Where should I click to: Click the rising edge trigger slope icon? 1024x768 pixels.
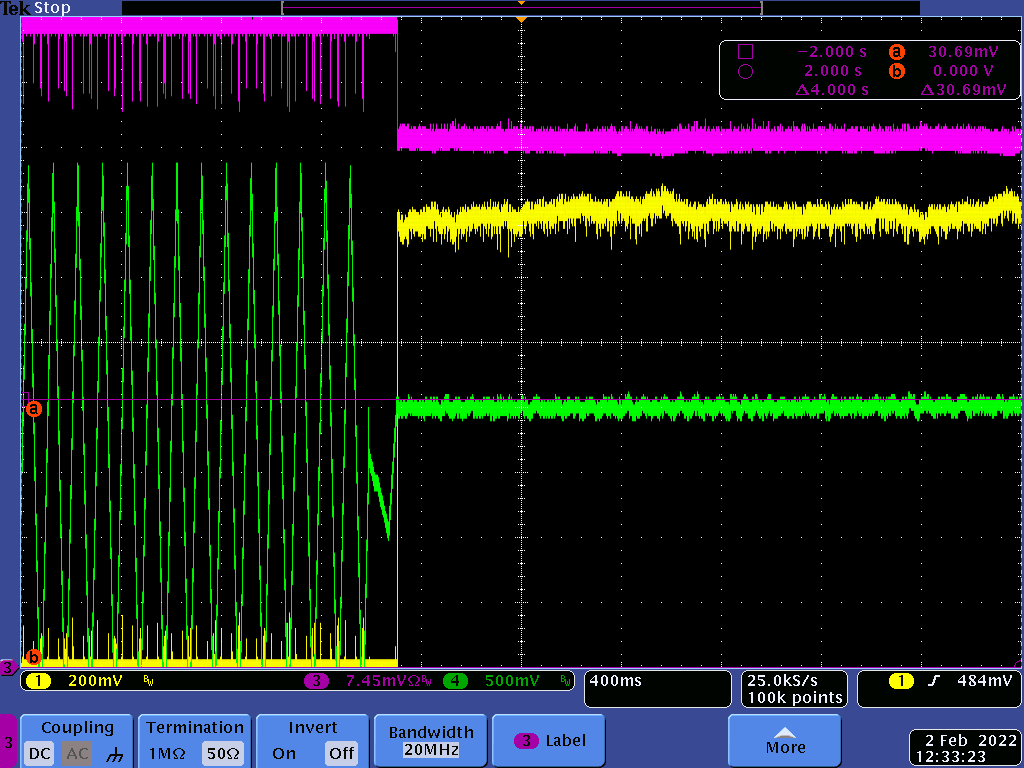pos(935,682)
